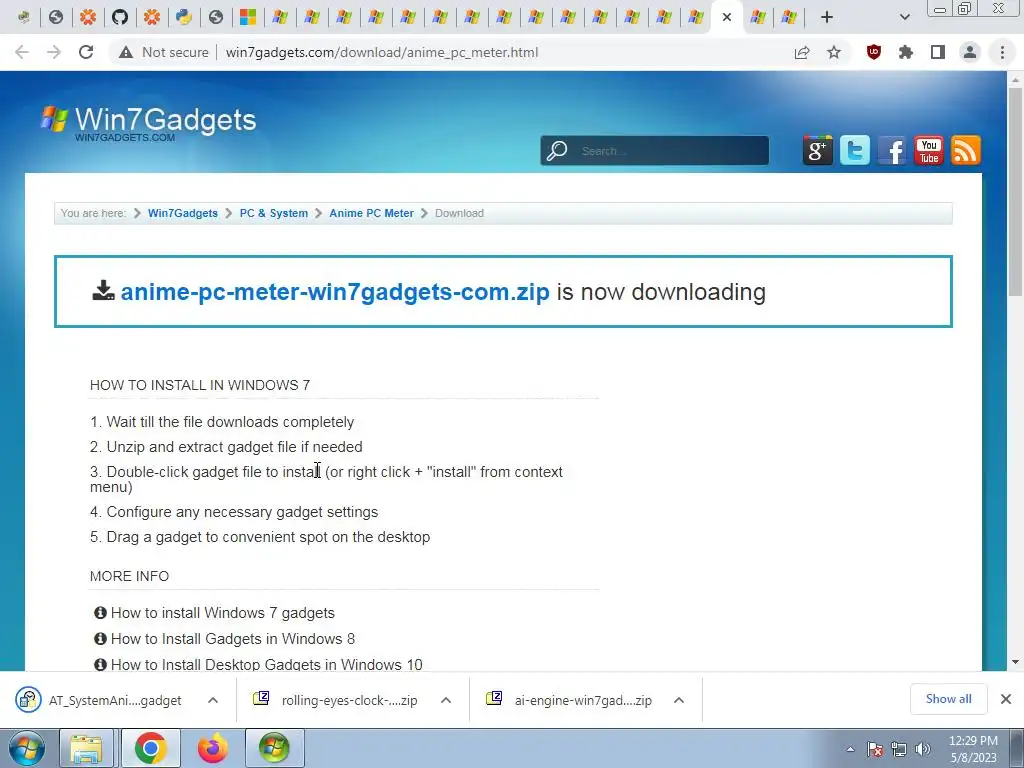
Task: Open the Twitter social link
Action: point(855,150)
